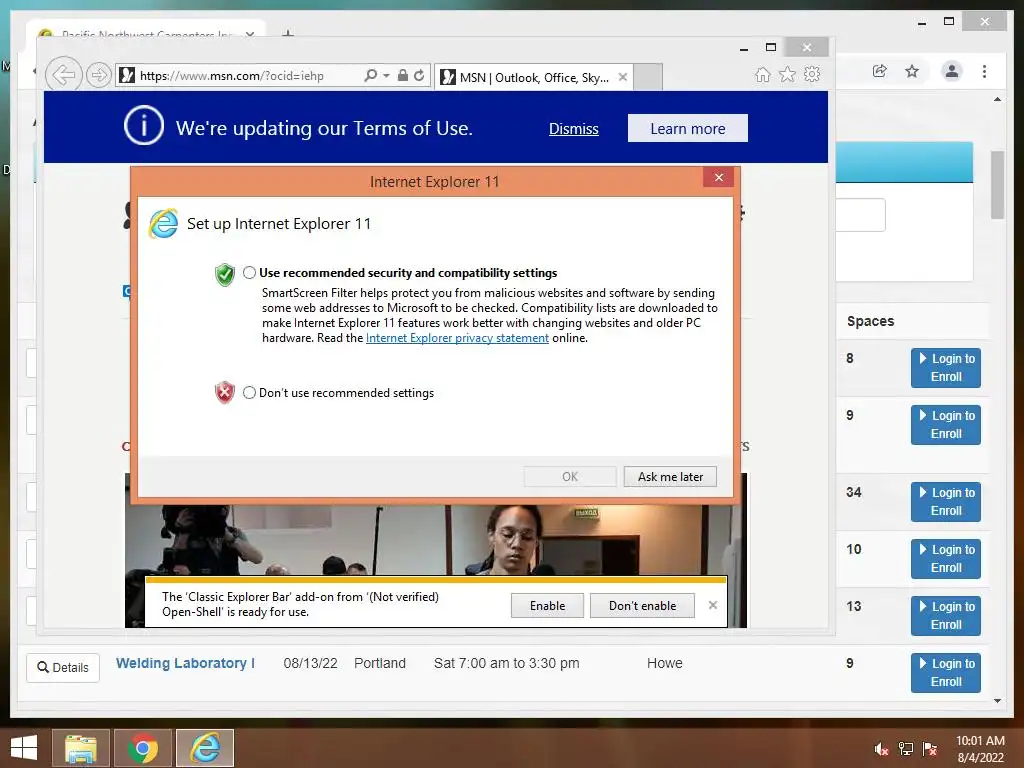
Task: Click the Internet Explorer forward arrow button
Action: 99,75
